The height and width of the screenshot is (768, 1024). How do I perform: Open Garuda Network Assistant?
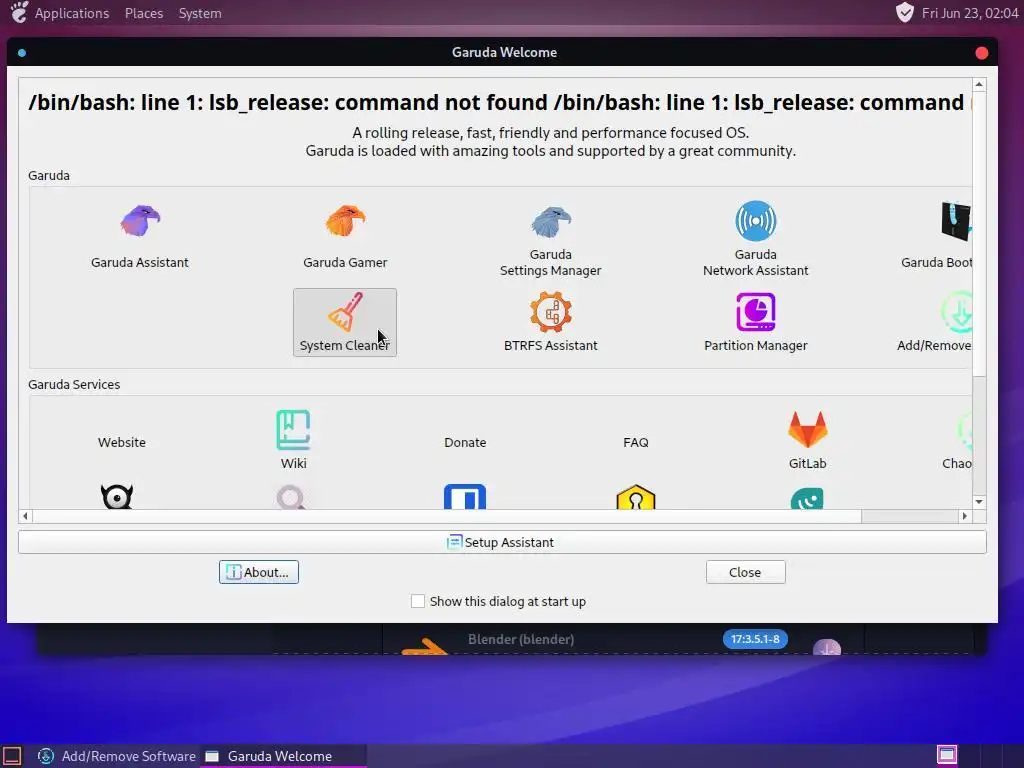(x=756, y=240)
